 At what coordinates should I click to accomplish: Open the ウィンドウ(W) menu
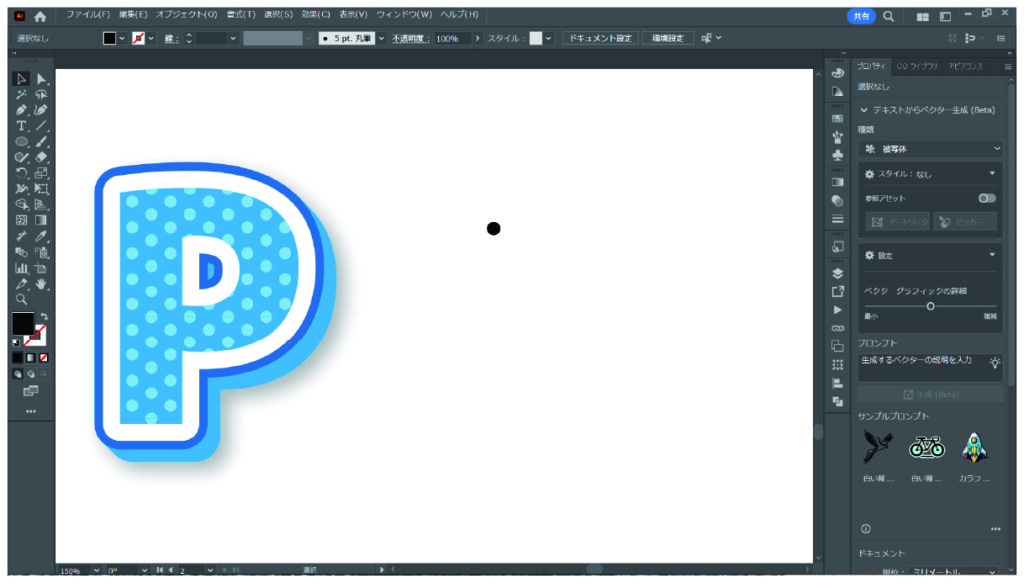point(404,14)
